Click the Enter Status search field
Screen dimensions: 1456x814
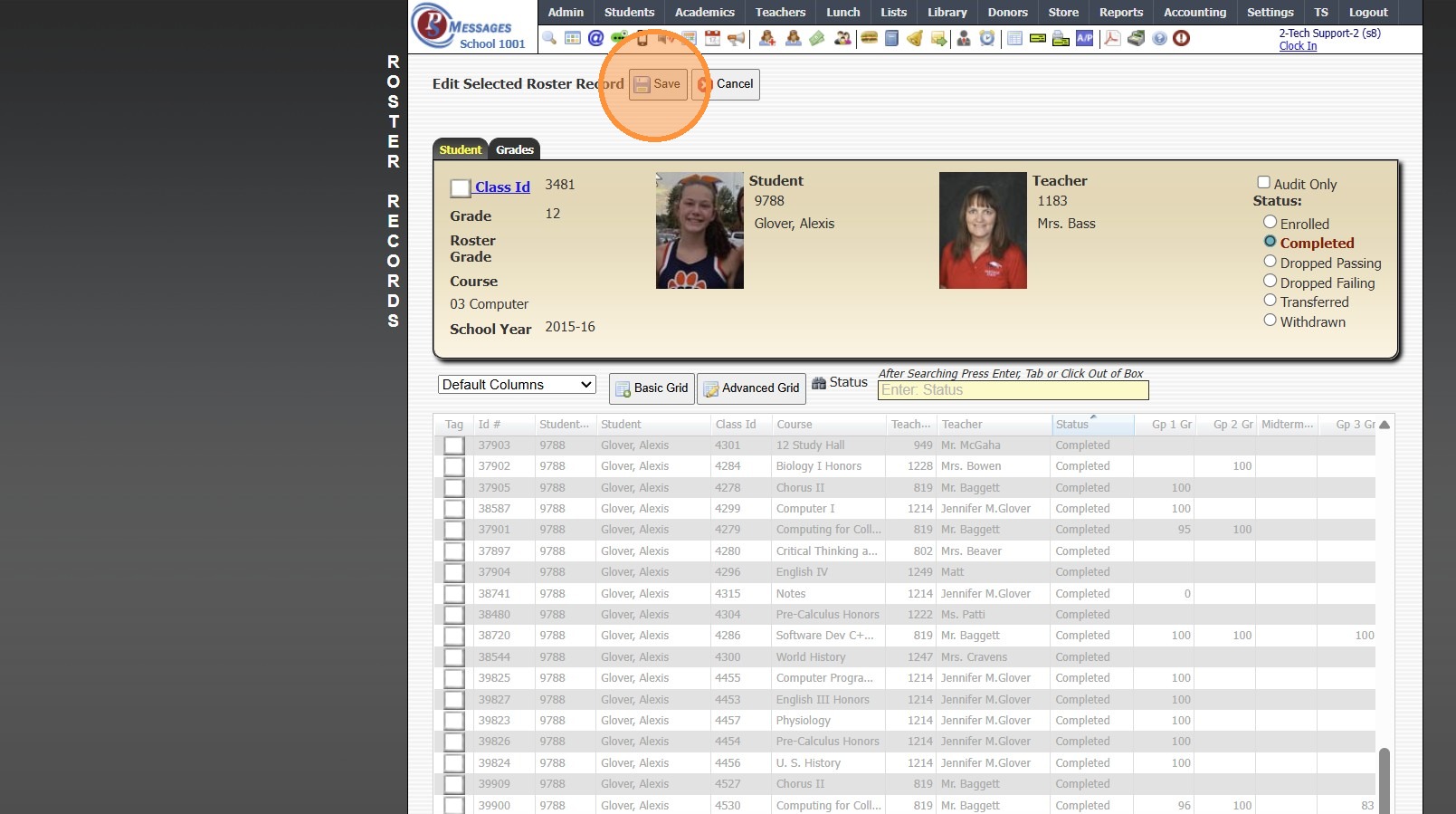click(1012, 390)
